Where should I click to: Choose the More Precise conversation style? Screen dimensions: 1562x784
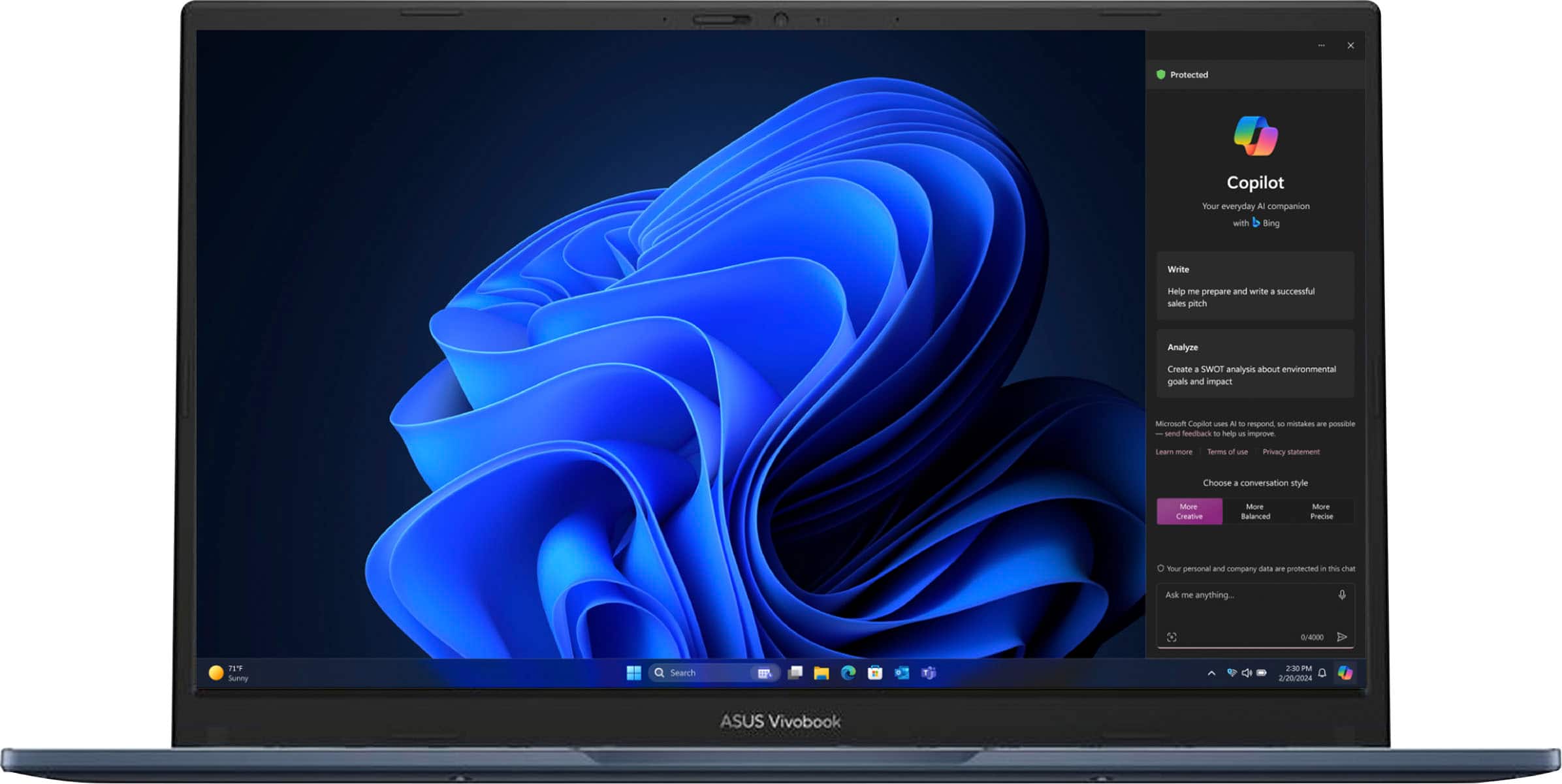tap(1321, 511)
